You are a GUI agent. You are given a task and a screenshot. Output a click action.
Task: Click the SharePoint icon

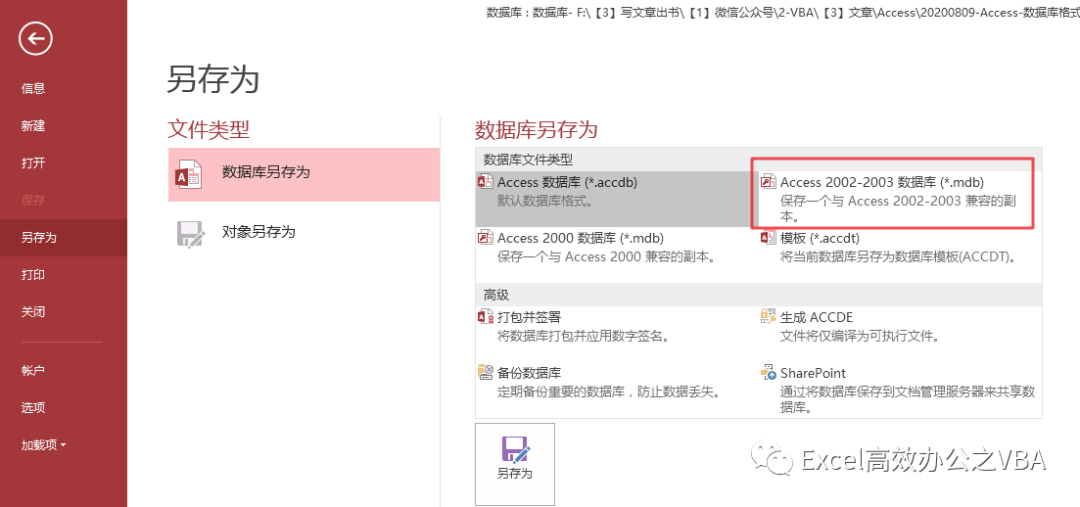click(x=768, y=373)
